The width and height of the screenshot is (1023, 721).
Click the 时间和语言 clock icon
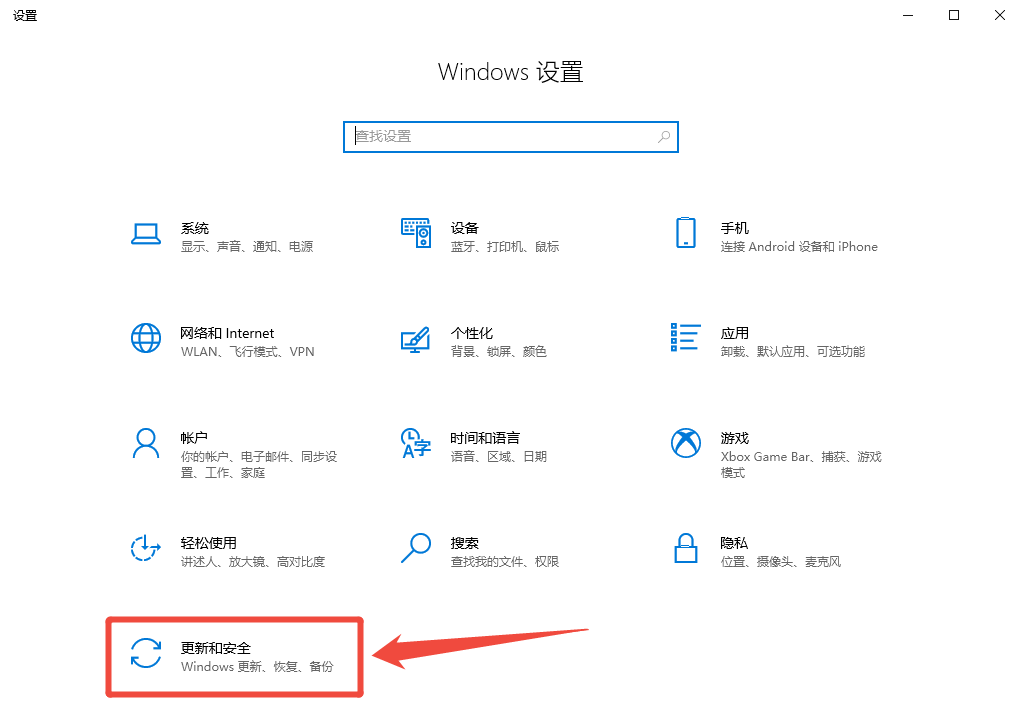pyautogui.click(x=416, y=443)
